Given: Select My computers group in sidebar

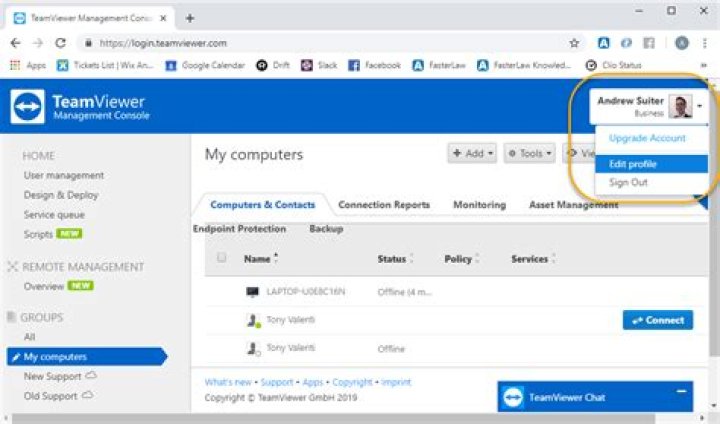Looking at the screenshot, I should [x=87, y=357].
